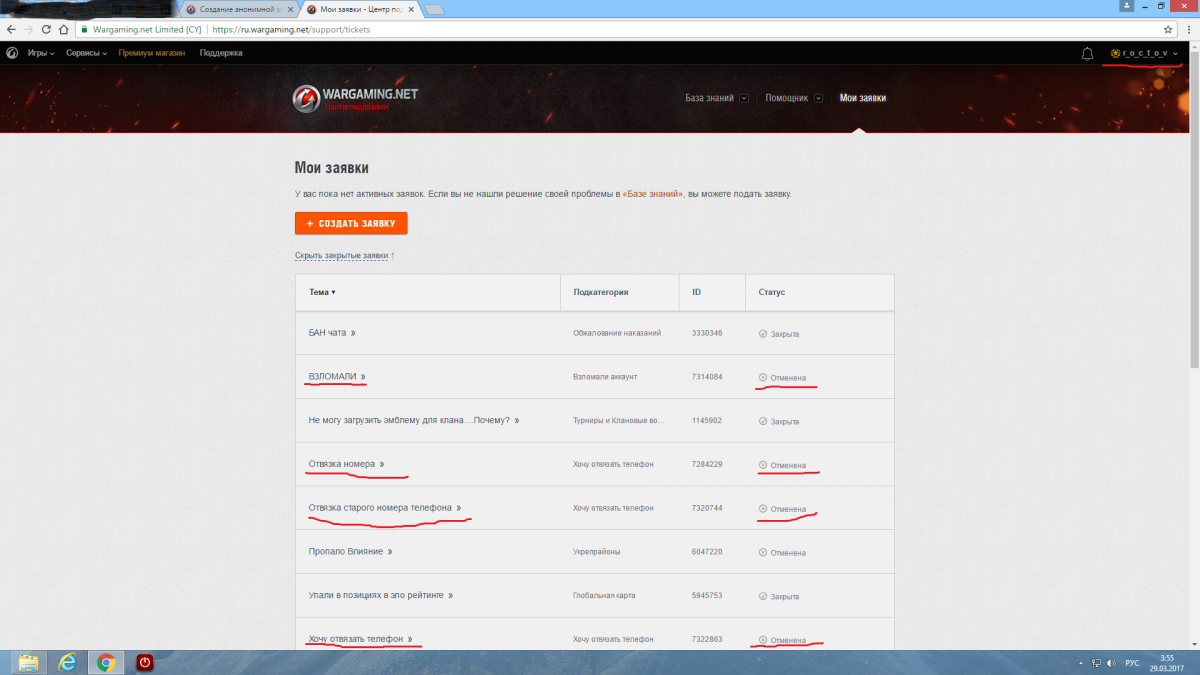The width and height of the screenshot is (1200, 675).
Task: Open the Chrome three-dot menu
Action: click(1187, 30)
